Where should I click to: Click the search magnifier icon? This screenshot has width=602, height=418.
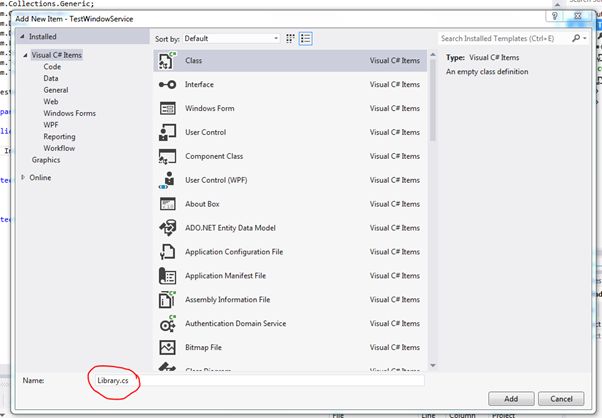(x=576, y=38)
